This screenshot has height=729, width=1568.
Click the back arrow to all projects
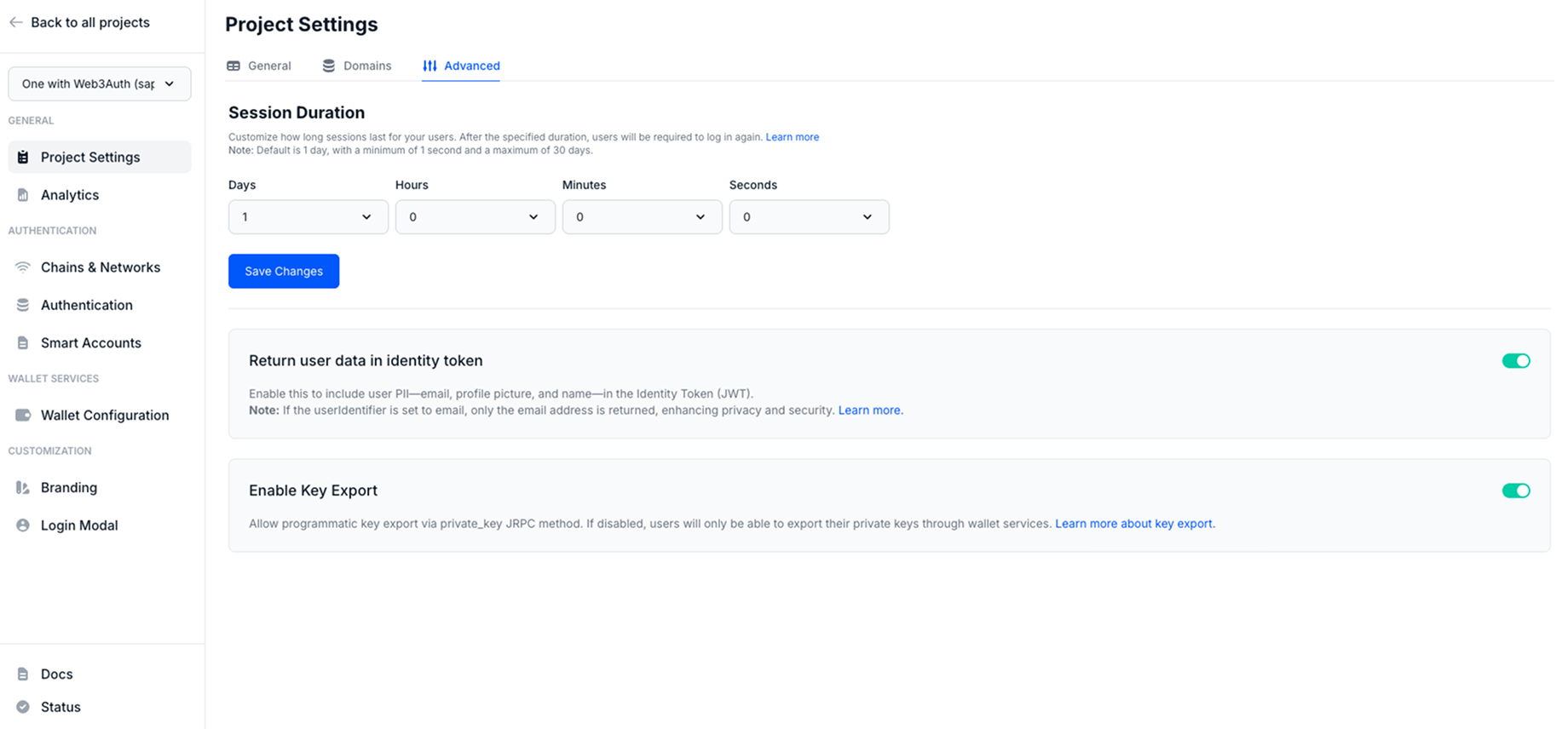tap(15, 22)
